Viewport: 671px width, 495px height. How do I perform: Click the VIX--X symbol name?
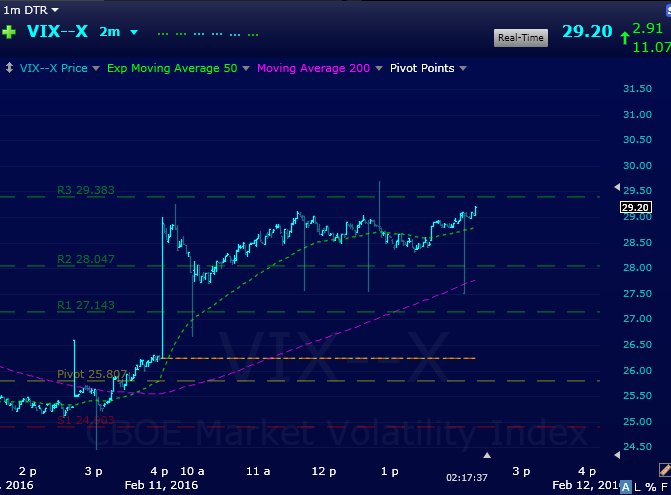[57, 32]
